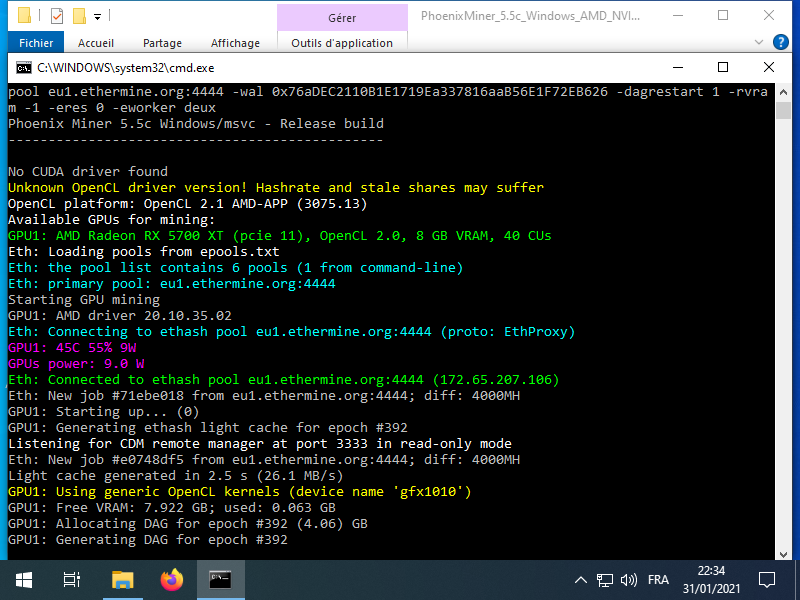
Task: Click the 'GPU1: Free VRAM: 7.922 GB' line
Action: click(x=171, y=508)
